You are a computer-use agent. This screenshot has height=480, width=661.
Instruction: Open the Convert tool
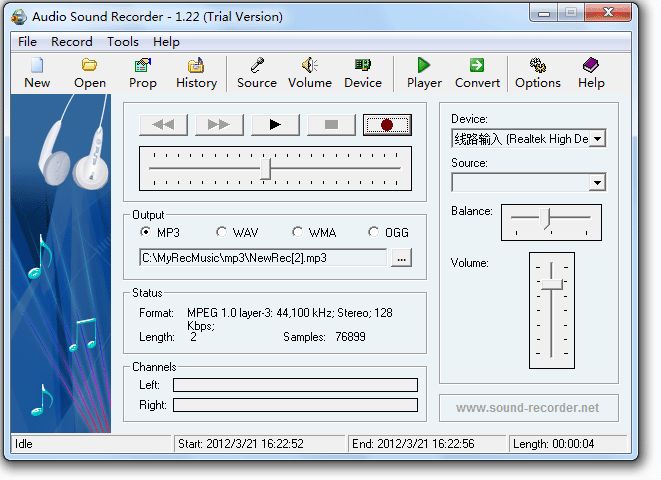coord(477,72)
